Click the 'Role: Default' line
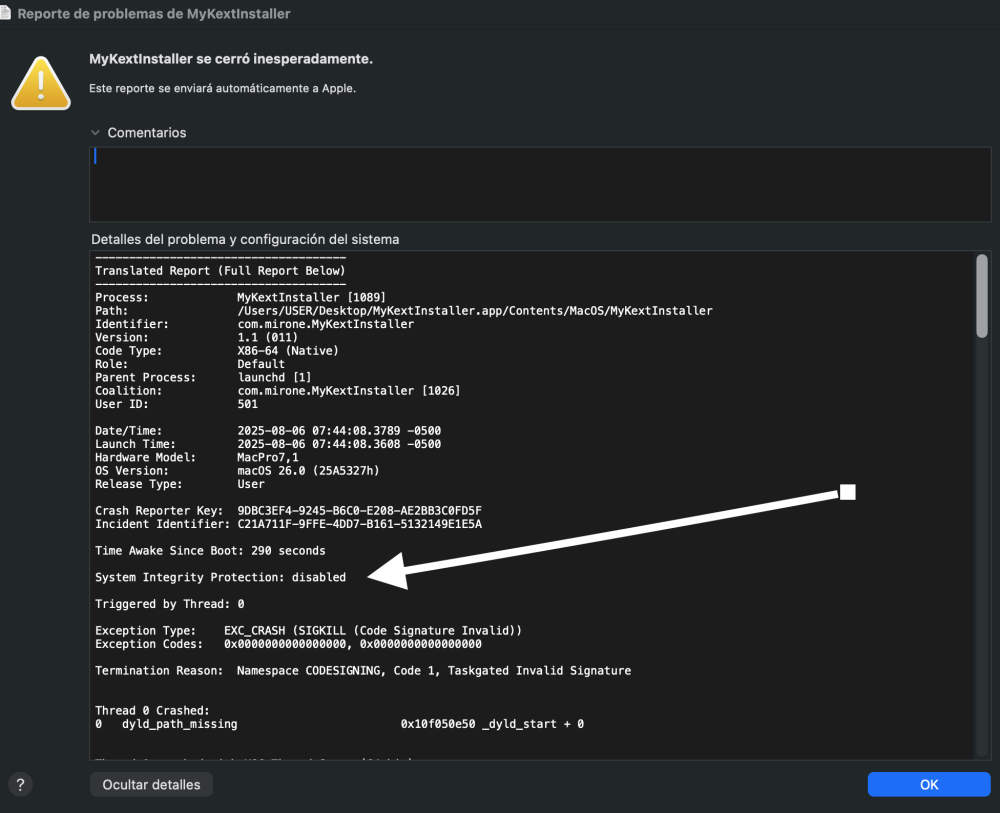 (190, 364)
